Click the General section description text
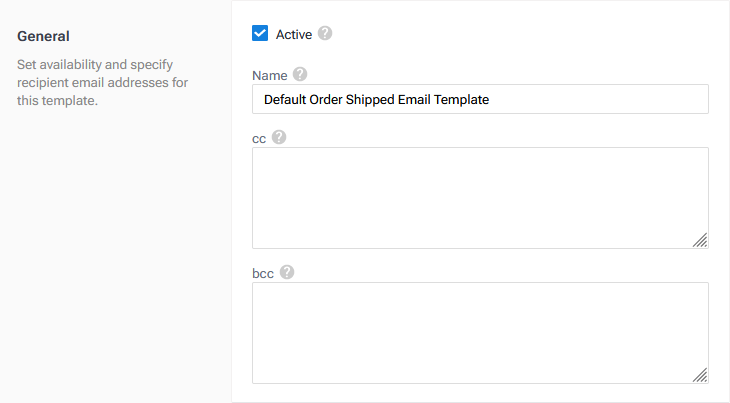 click(x=102, y=82)
